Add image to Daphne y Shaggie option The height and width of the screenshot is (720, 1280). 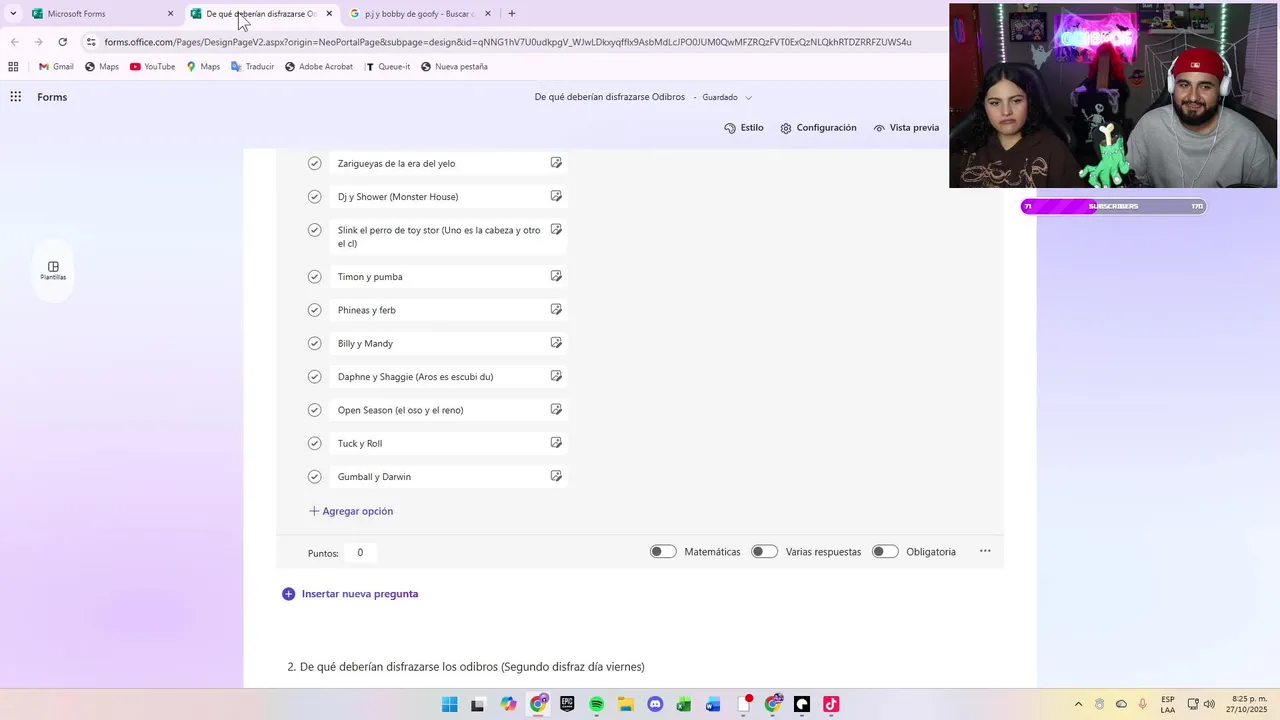556,376
